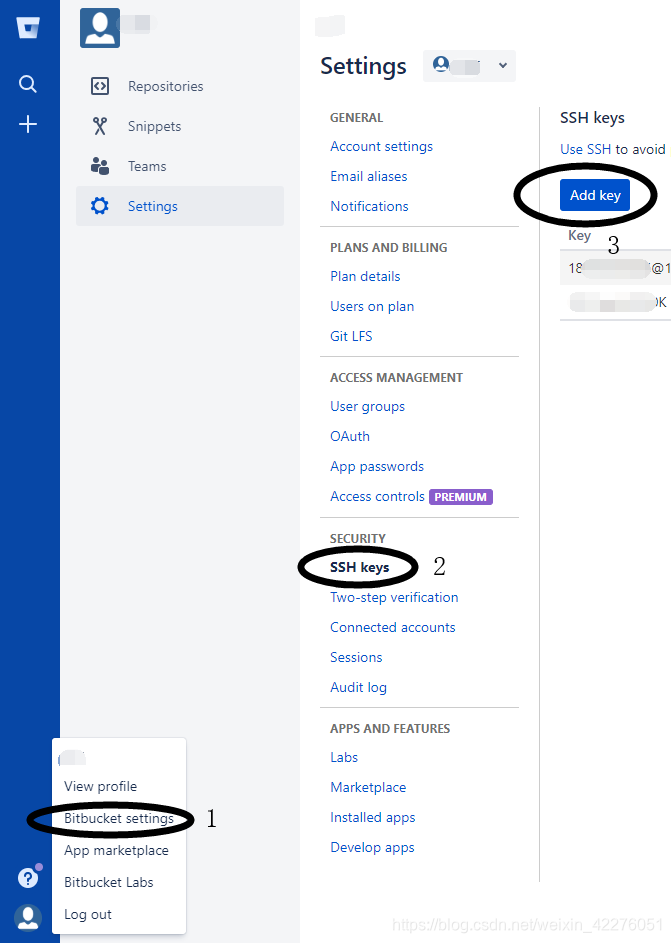Click the Settings page title
Image resolution: width=671 pixels, height=943 pixels.
(x=364, y=66)
